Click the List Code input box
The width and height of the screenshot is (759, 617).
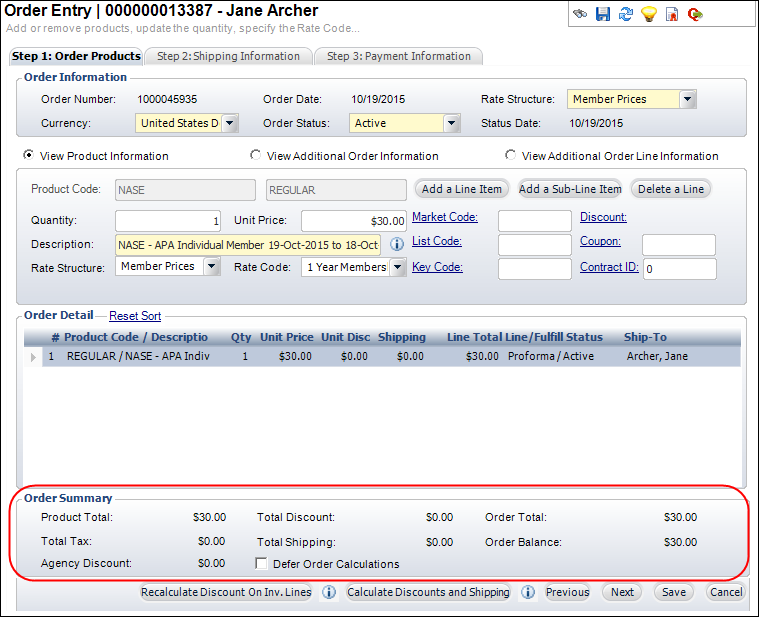coord(535,245)
